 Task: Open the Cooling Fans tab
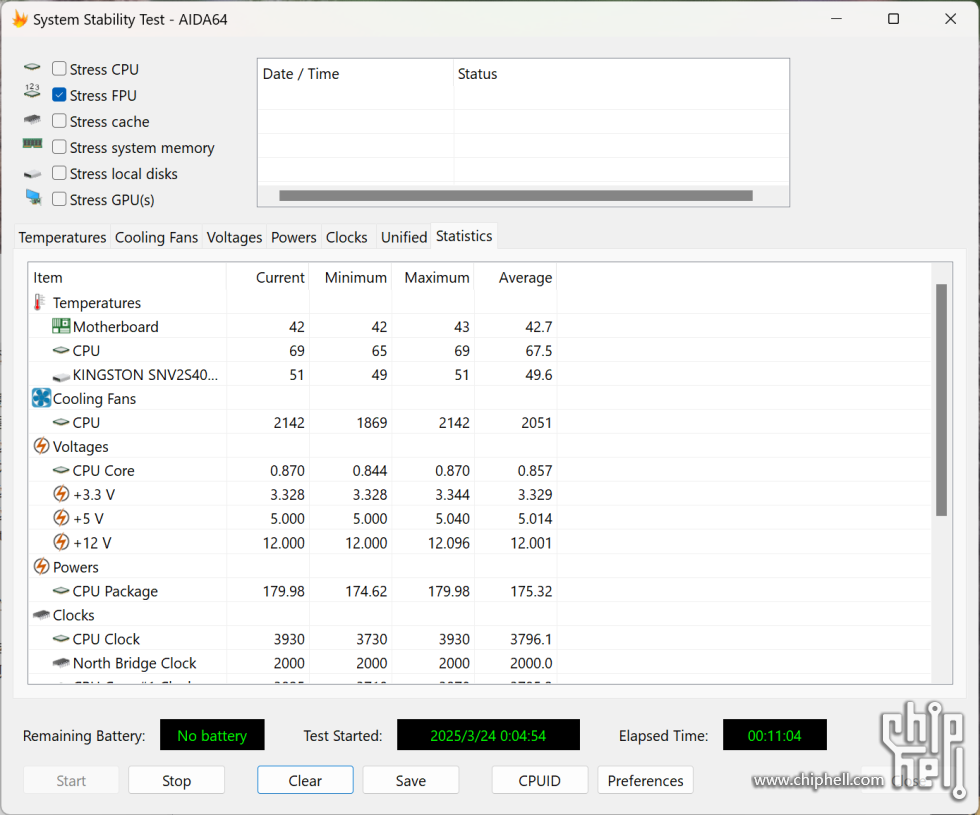tap(156, 238)
